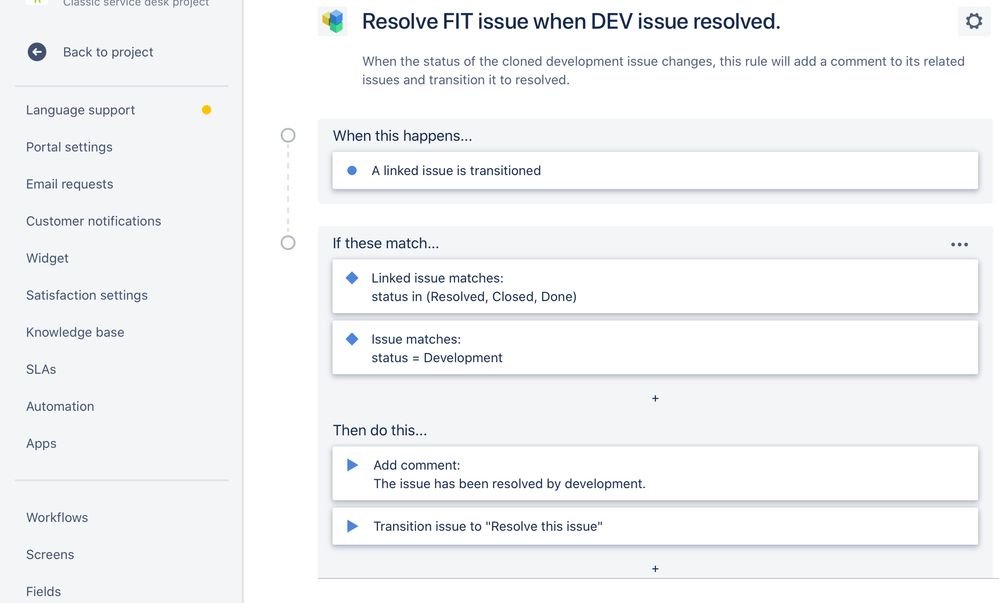Click the plus icon below the Transition issue action

[655, 569]
